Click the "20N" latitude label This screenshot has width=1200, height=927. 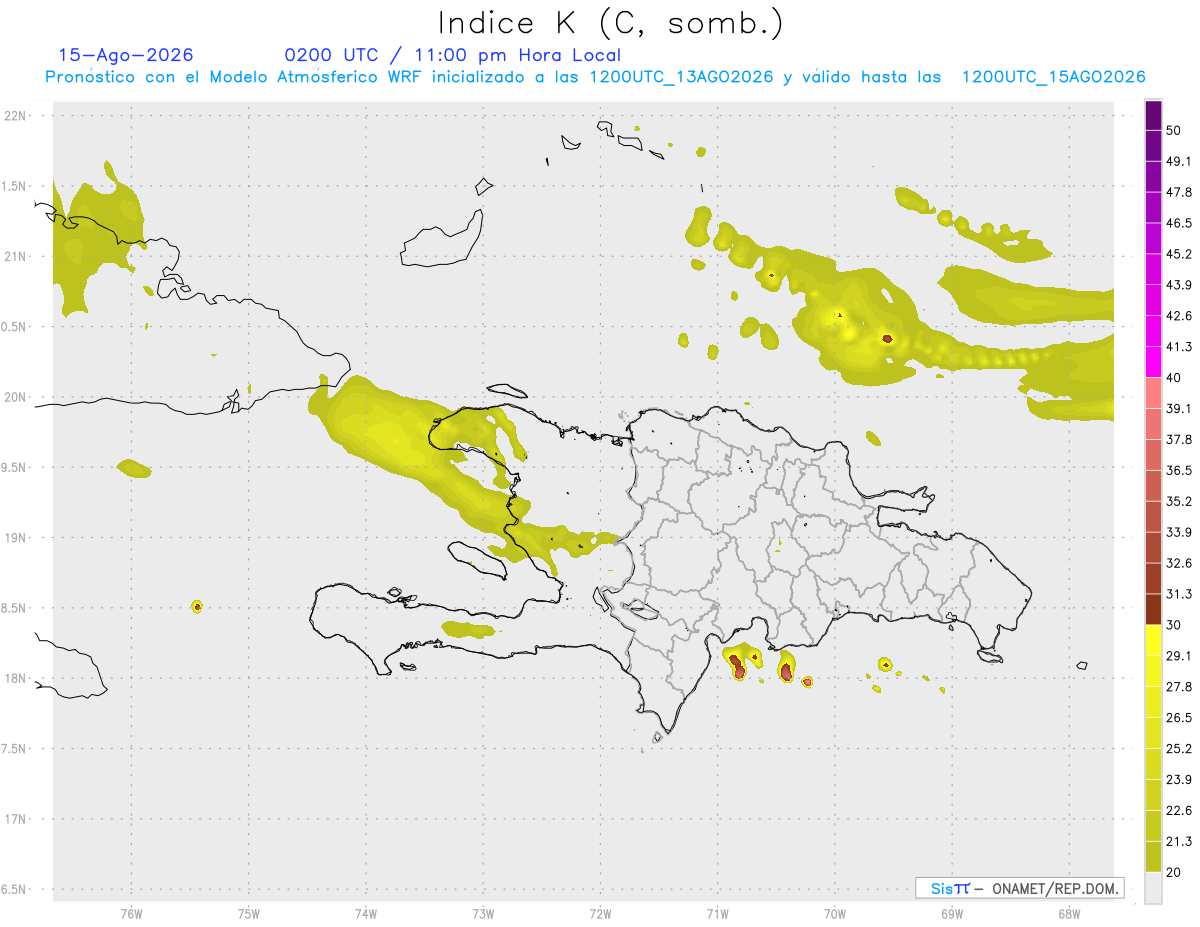tap(17, 397)
